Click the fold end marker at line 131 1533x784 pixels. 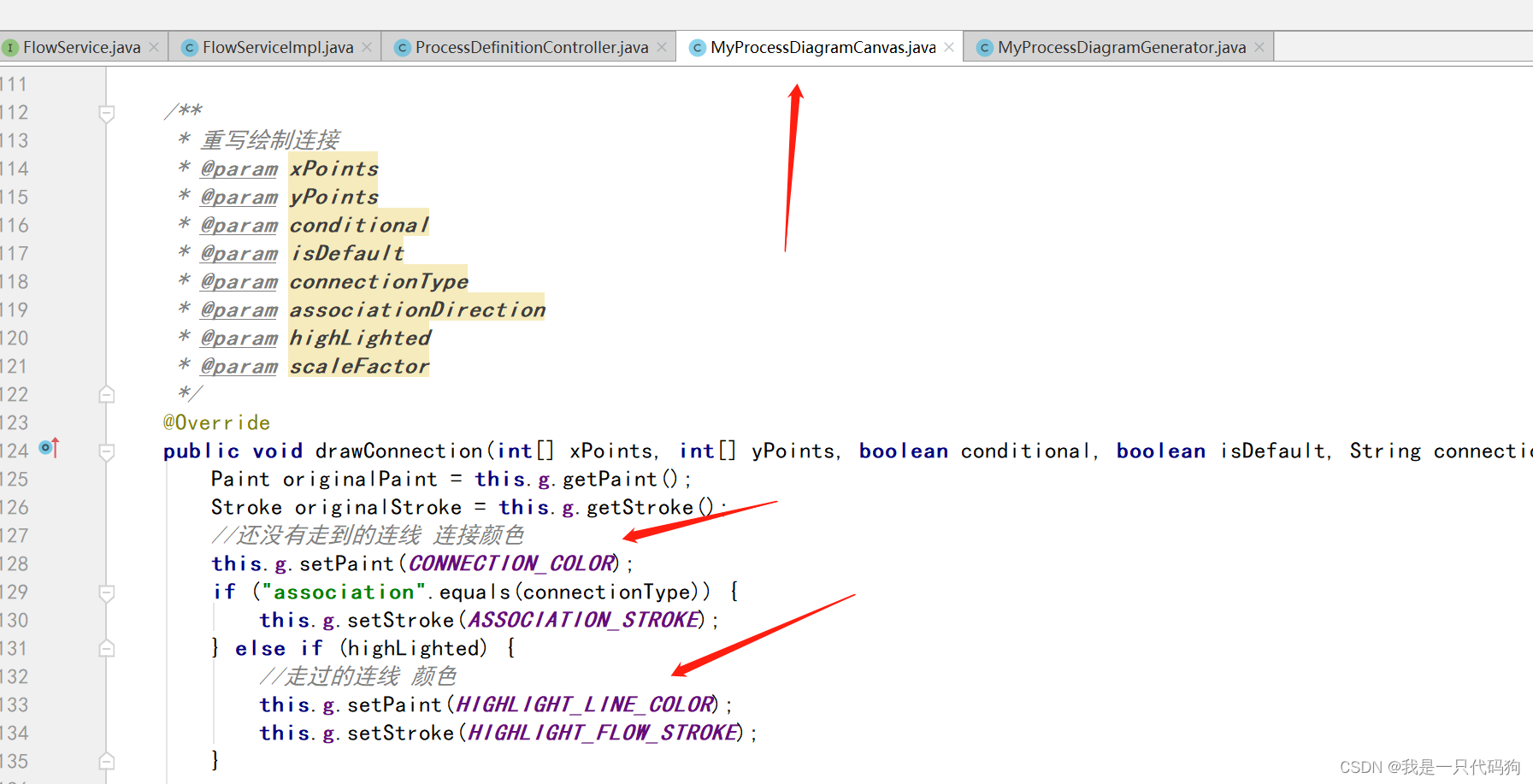click(x=106, y=648)
